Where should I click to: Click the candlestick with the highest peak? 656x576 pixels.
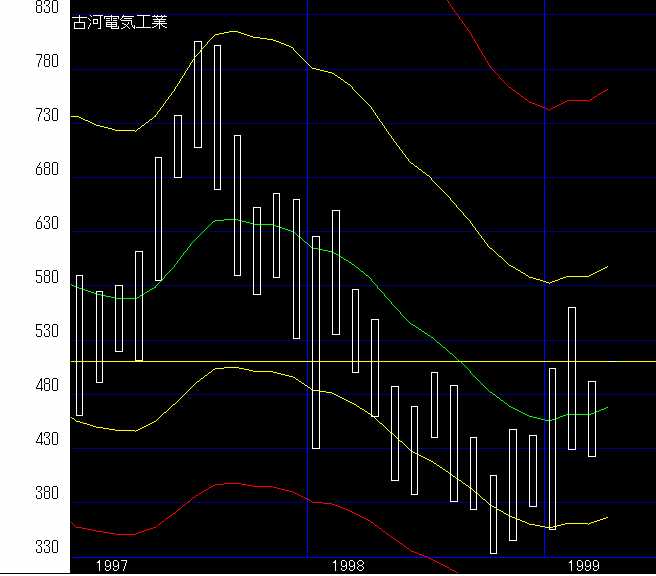198,95
